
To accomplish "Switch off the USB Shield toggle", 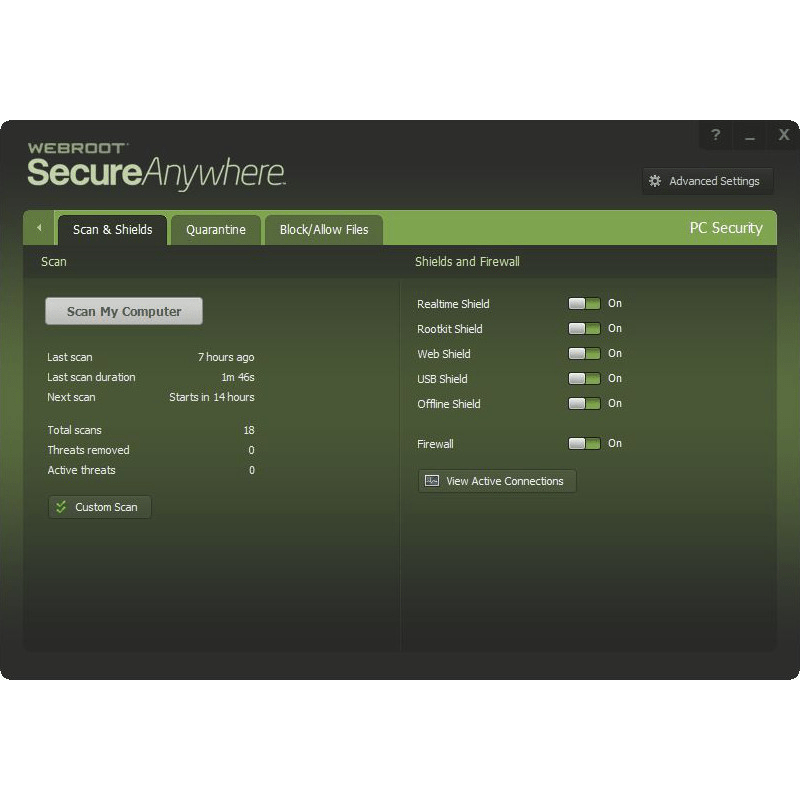I will [584, 379].
